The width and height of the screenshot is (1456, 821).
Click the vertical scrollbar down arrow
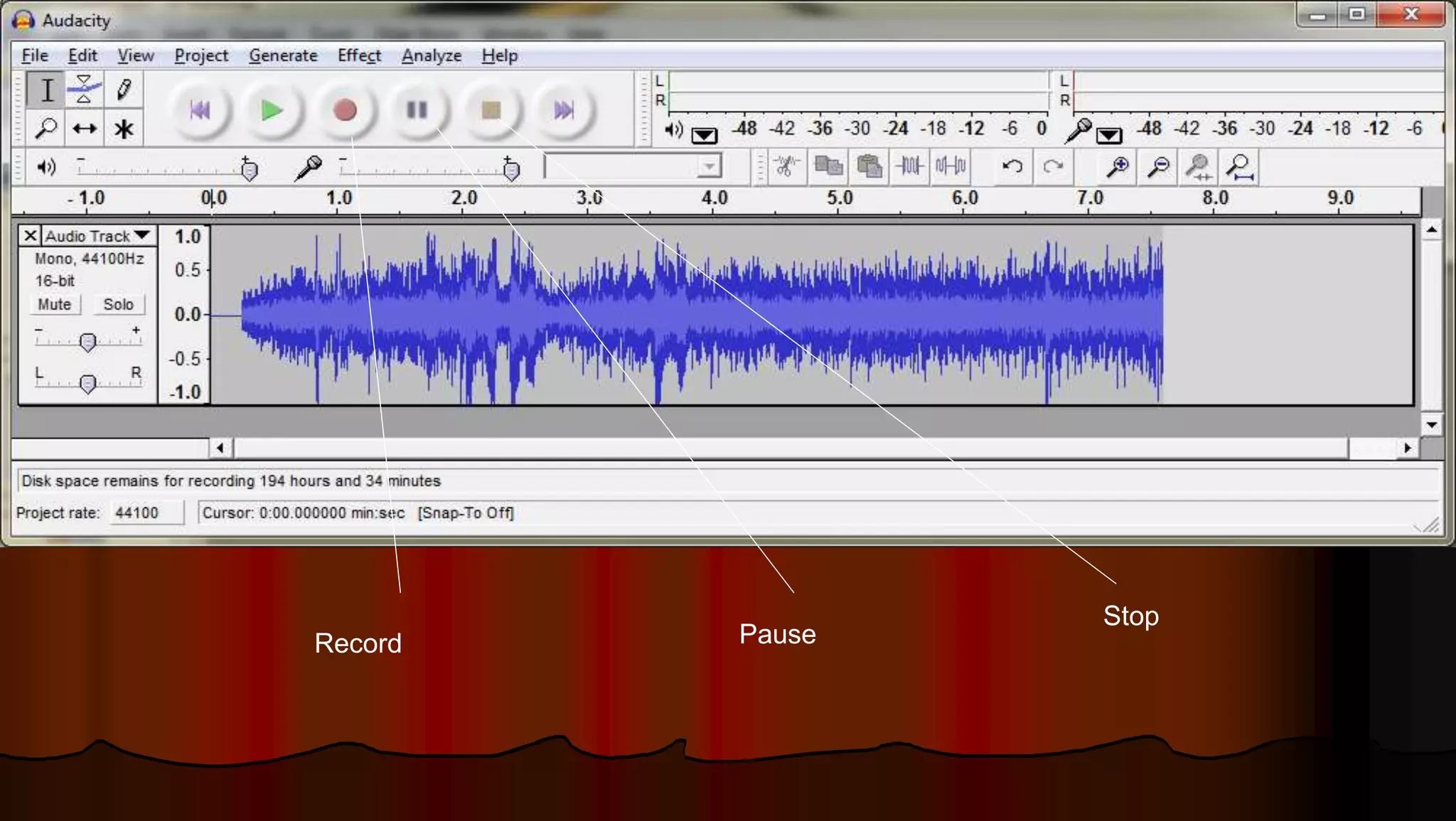(x=1432, y=425)
